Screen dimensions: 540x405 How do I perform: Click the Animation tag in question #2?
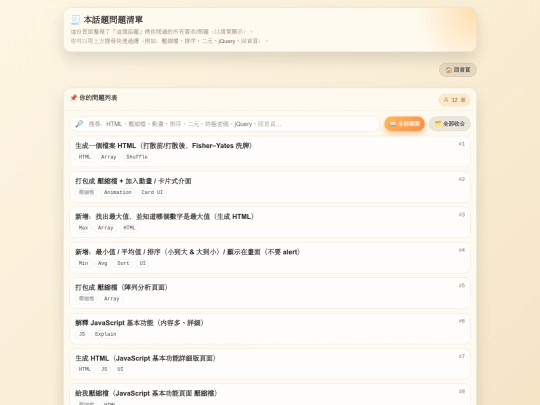pyautogui.click(x=117, y=192)
